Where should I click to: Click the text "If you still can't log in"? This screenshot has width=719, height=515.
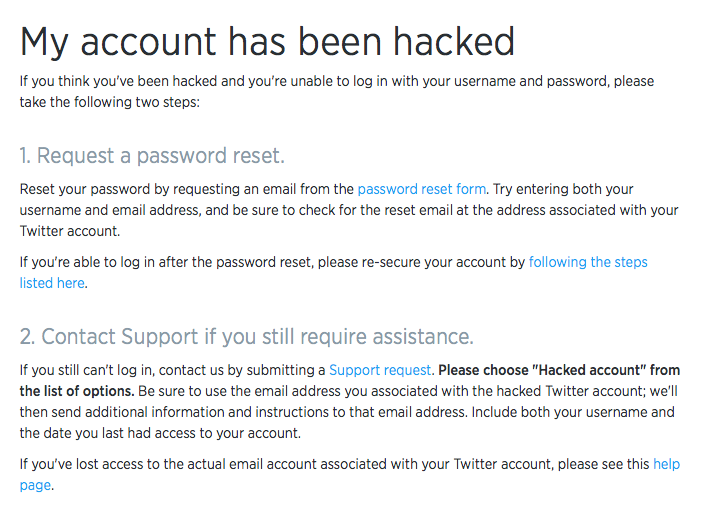tap(97, 370)
